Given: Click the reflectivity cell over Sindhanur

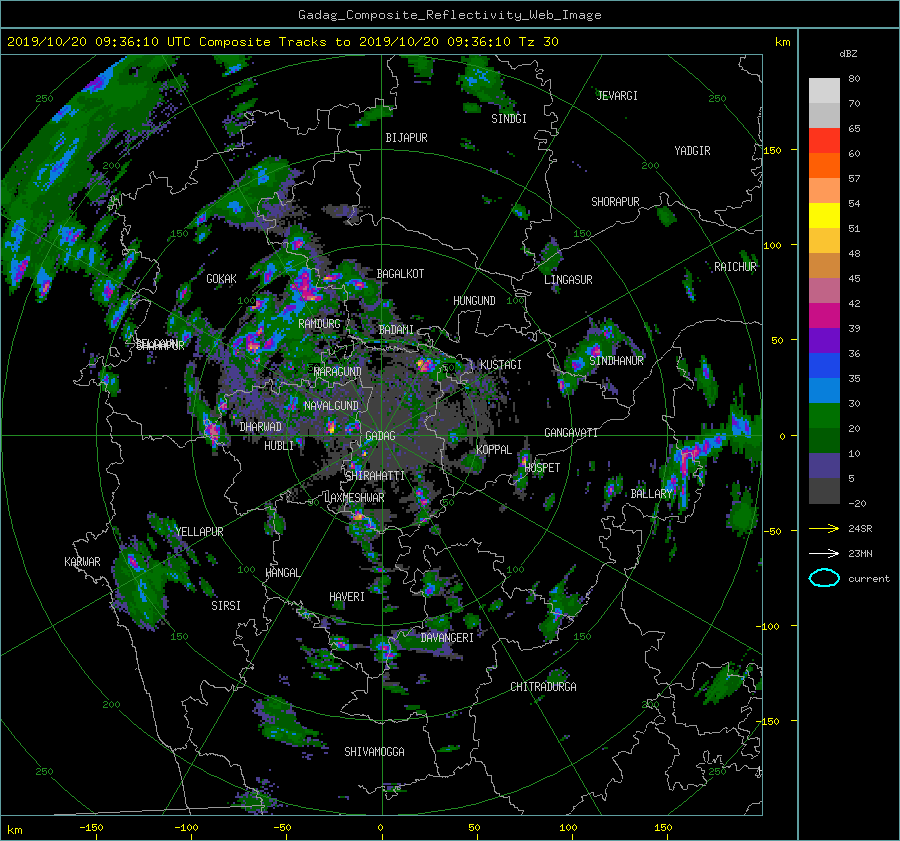Looking at the screenshot, I should point(594,349).
